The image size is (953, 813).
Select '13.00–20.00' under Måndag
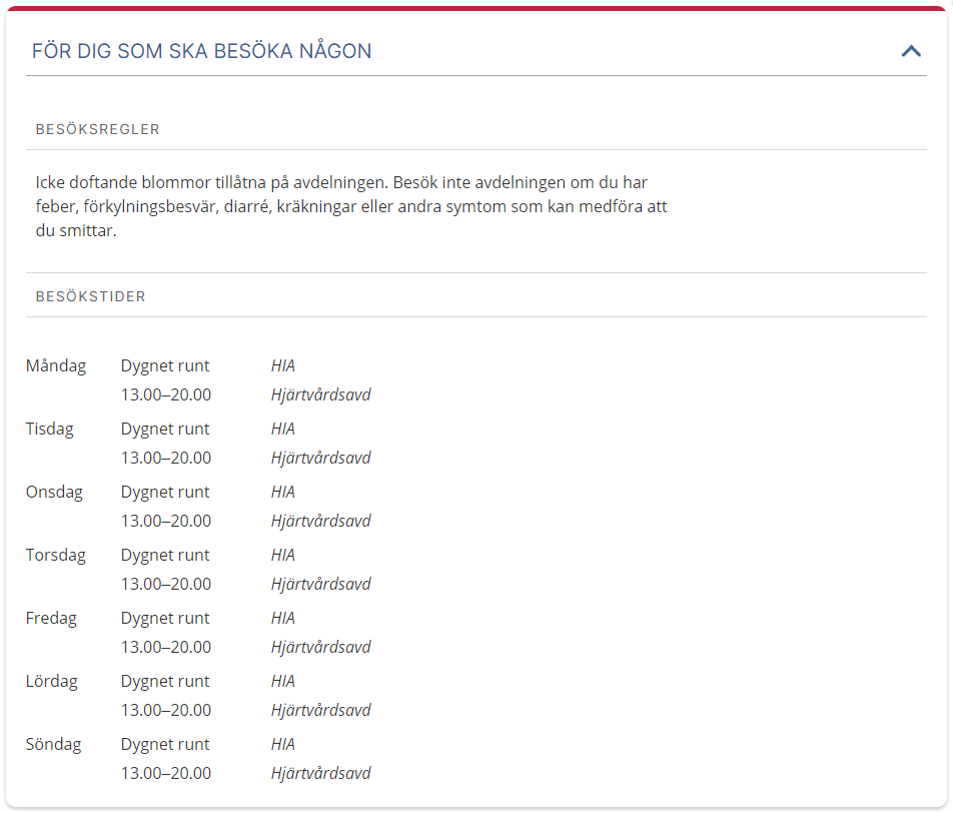166,395
